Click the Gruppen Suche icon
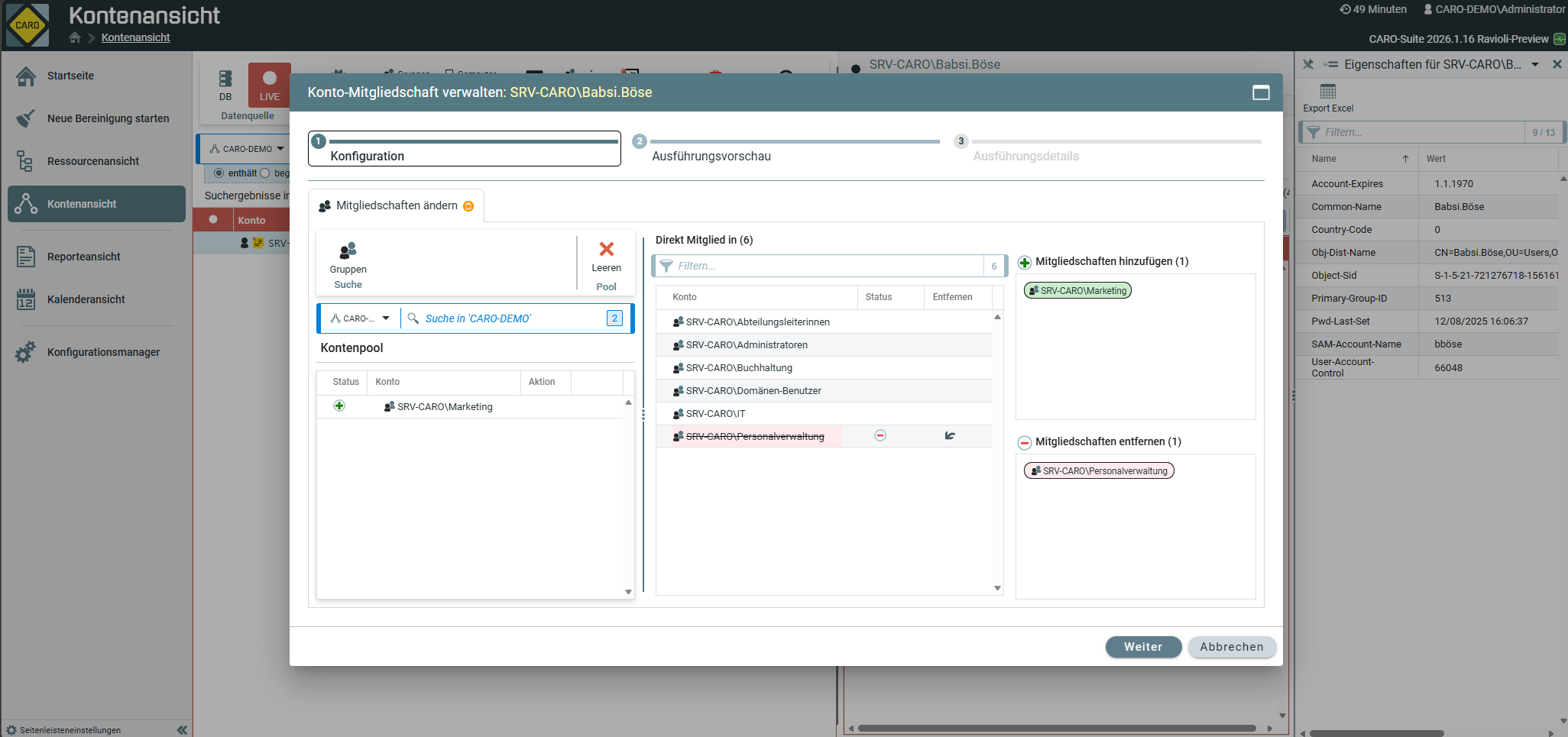The height and width of the screenshot is (737, 1568). 348,251
